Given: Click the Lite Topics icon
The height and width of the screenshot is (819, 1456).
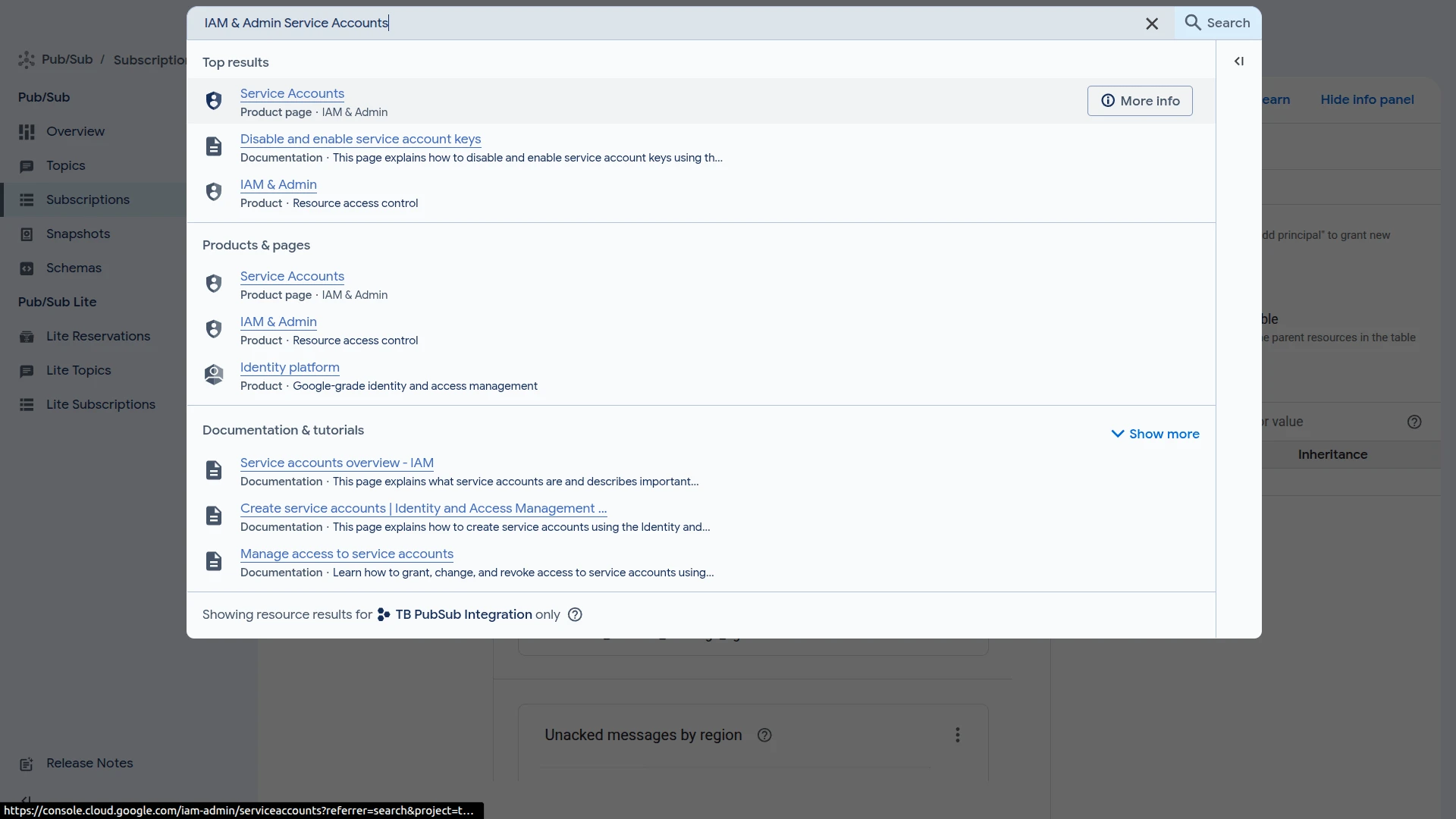Looking at the screenshot, I should click(x=27, y=371).
